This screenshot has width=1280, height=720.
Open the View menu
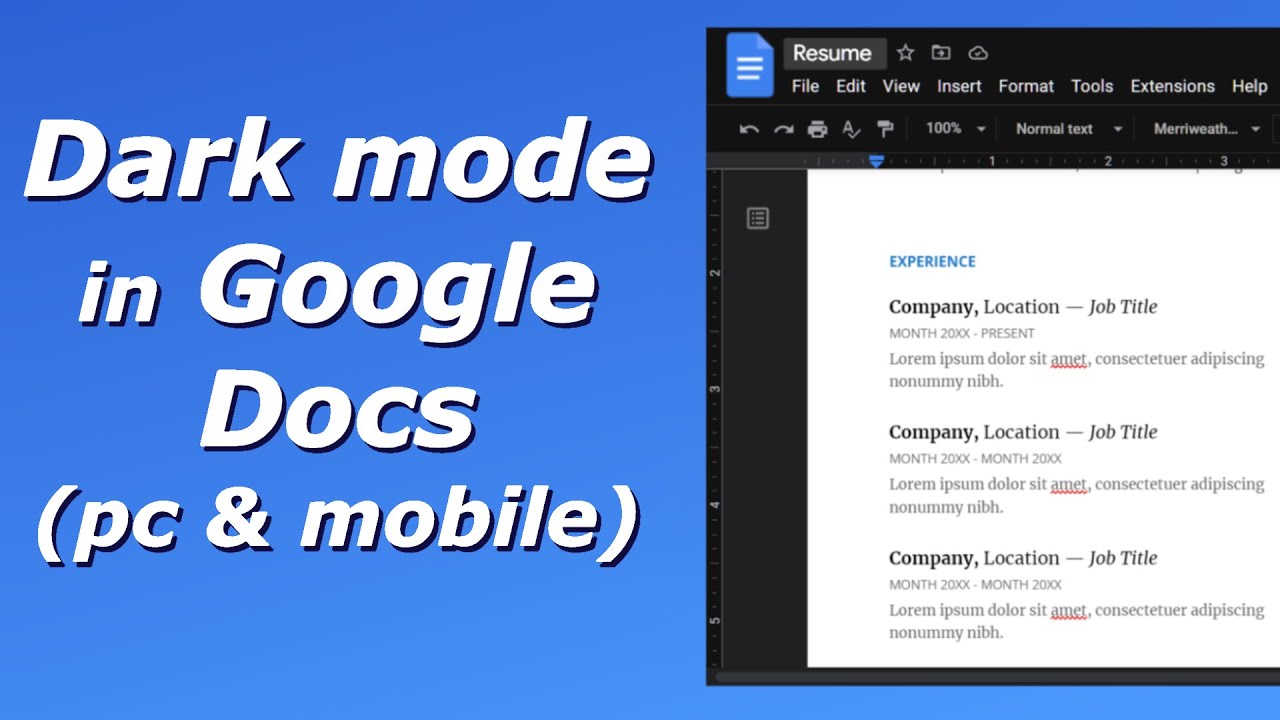[901, 86]
